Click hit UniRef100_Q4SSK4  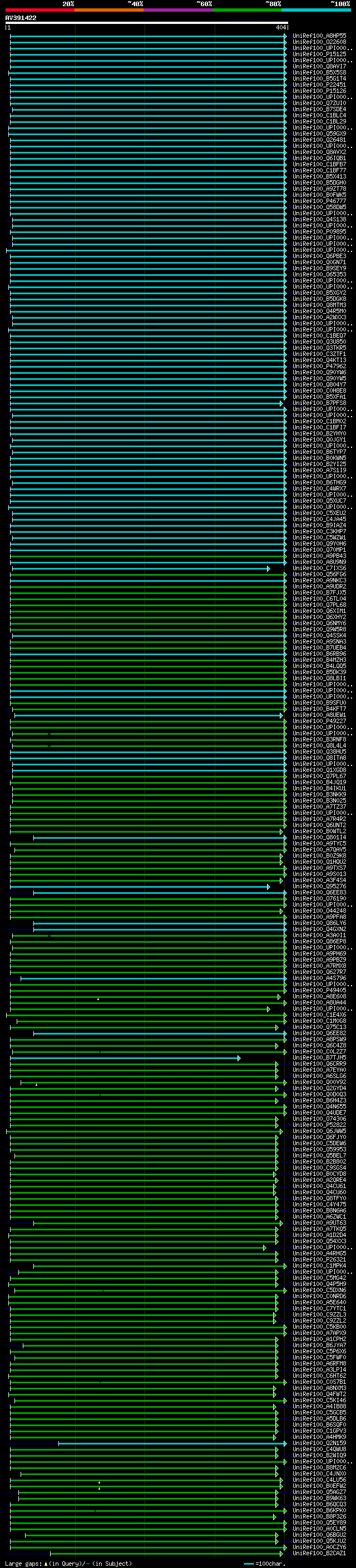point(319,635)
